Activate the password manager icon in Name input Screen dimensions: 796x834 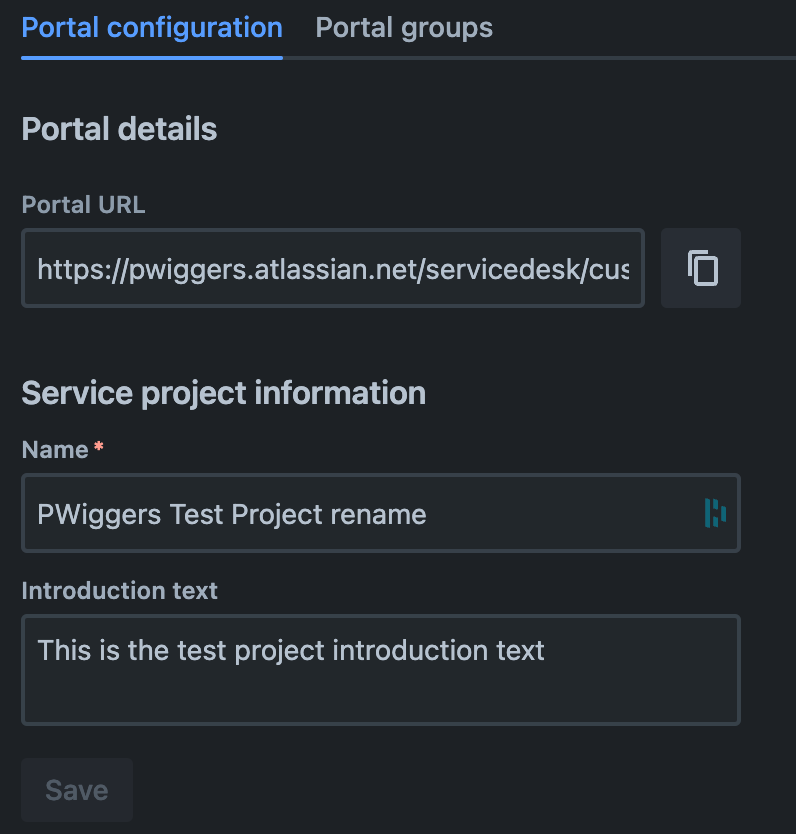pyautogui.click(x=715, y=513)
